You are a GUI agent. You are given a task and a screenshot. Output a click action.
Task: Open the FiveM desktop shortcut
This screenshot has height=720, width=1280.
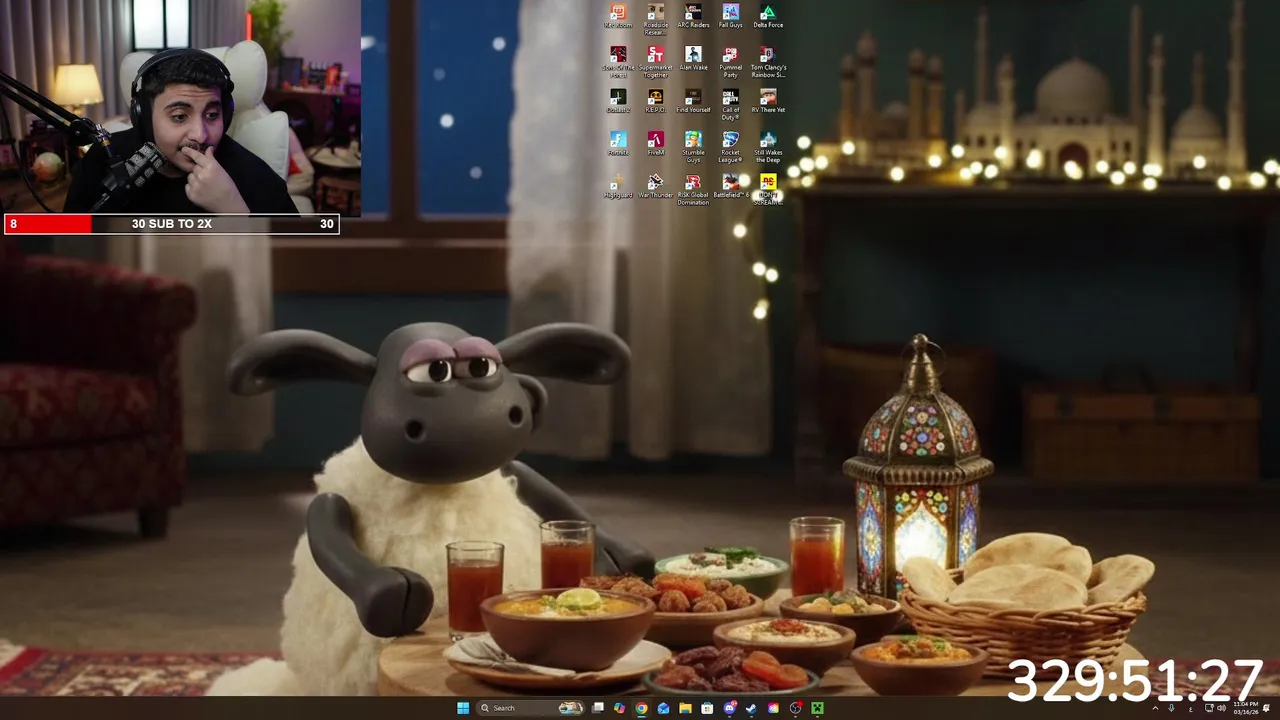pos(655,144)
